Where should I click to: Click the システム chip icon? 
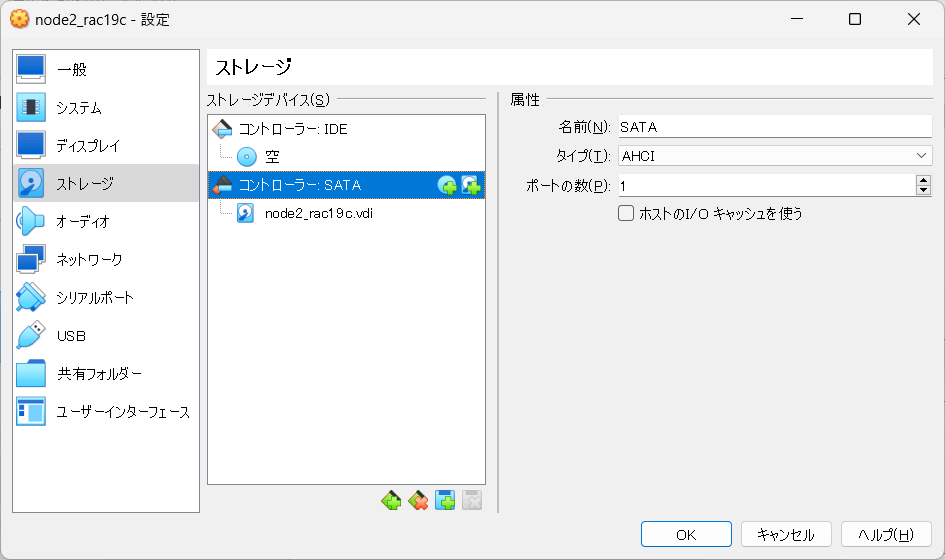tap(31, 107)
